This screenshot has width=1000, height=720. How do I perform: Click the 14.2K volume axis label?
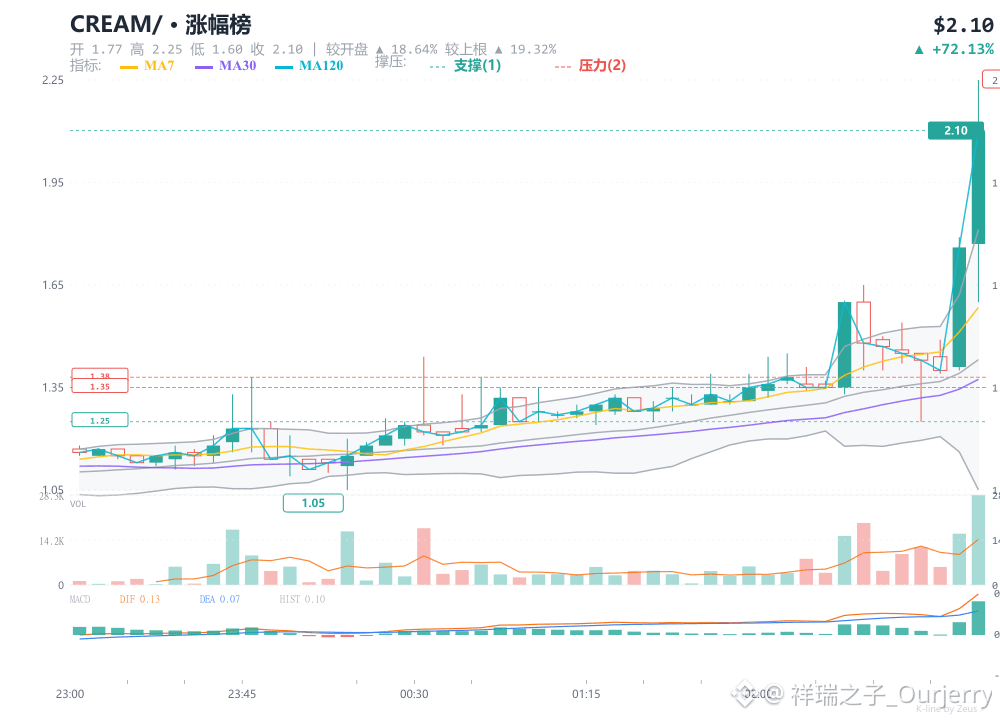(x=52, y=541)
